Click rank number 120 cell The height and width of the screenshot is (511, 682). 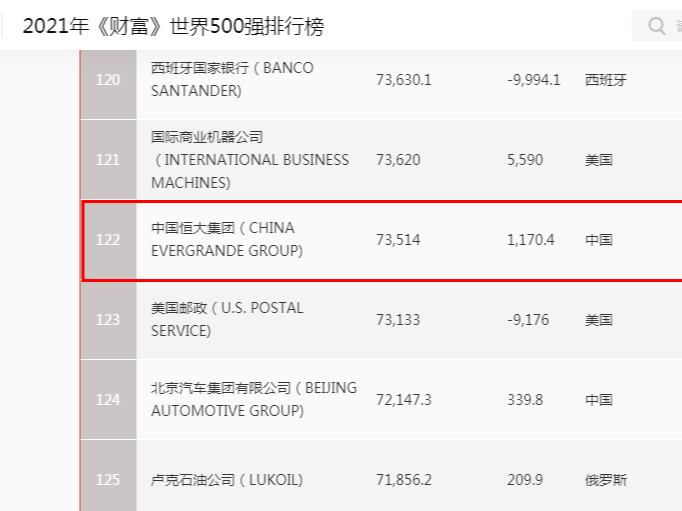[108, 80]
